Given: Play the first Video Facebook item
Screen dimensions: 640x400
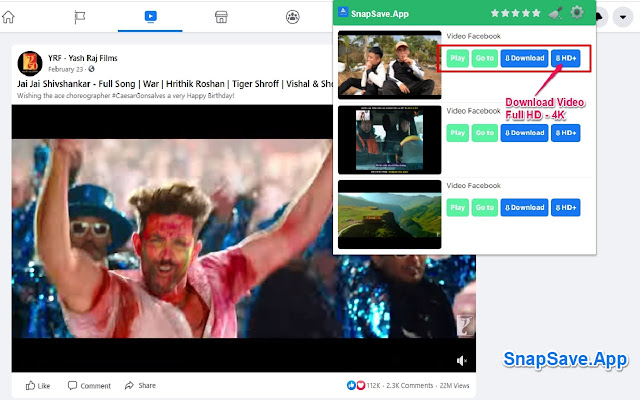Looking at the screenshot, I should tap(458, 58).
